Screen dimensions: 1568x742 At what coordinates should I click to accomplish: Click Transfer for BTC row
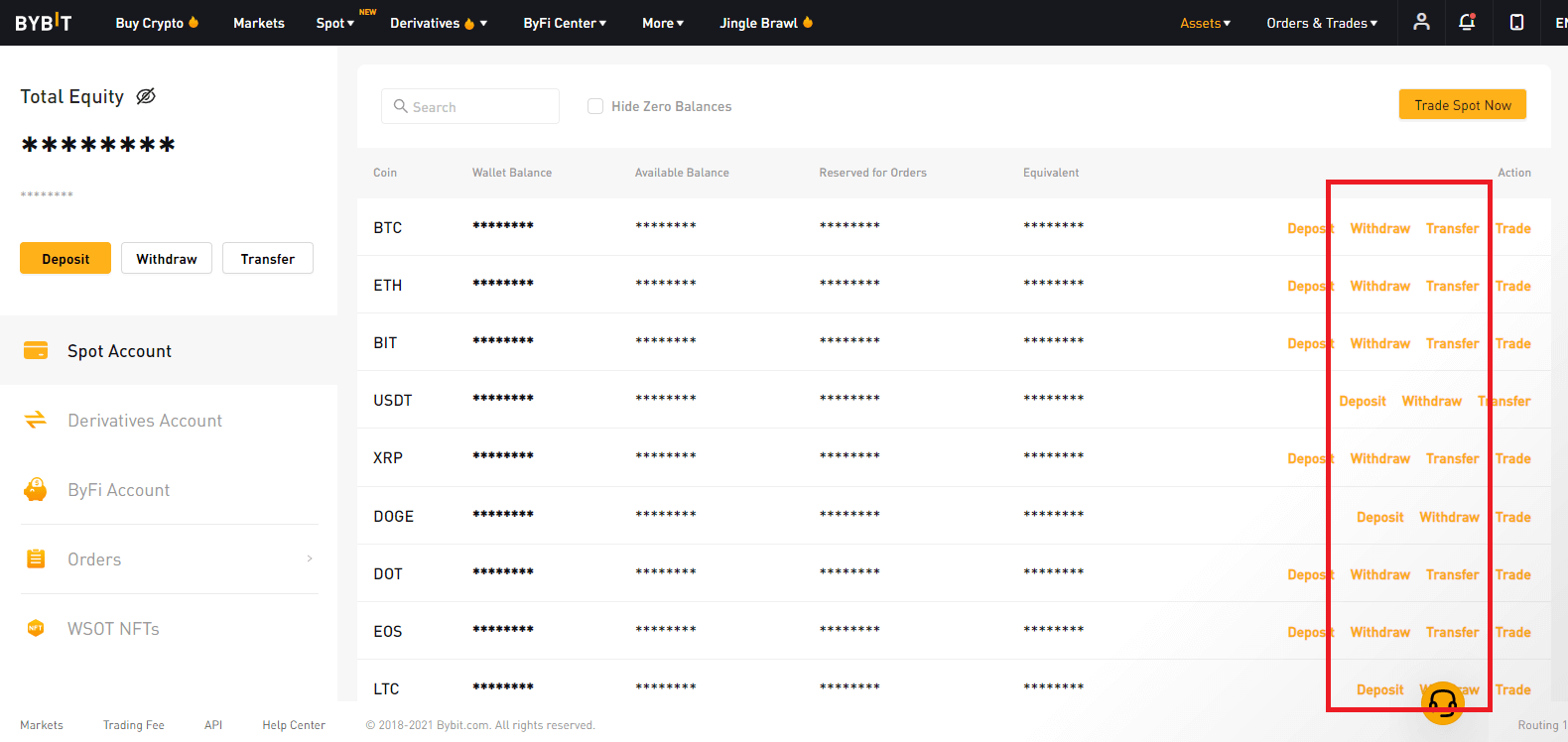click(1452, 228)
